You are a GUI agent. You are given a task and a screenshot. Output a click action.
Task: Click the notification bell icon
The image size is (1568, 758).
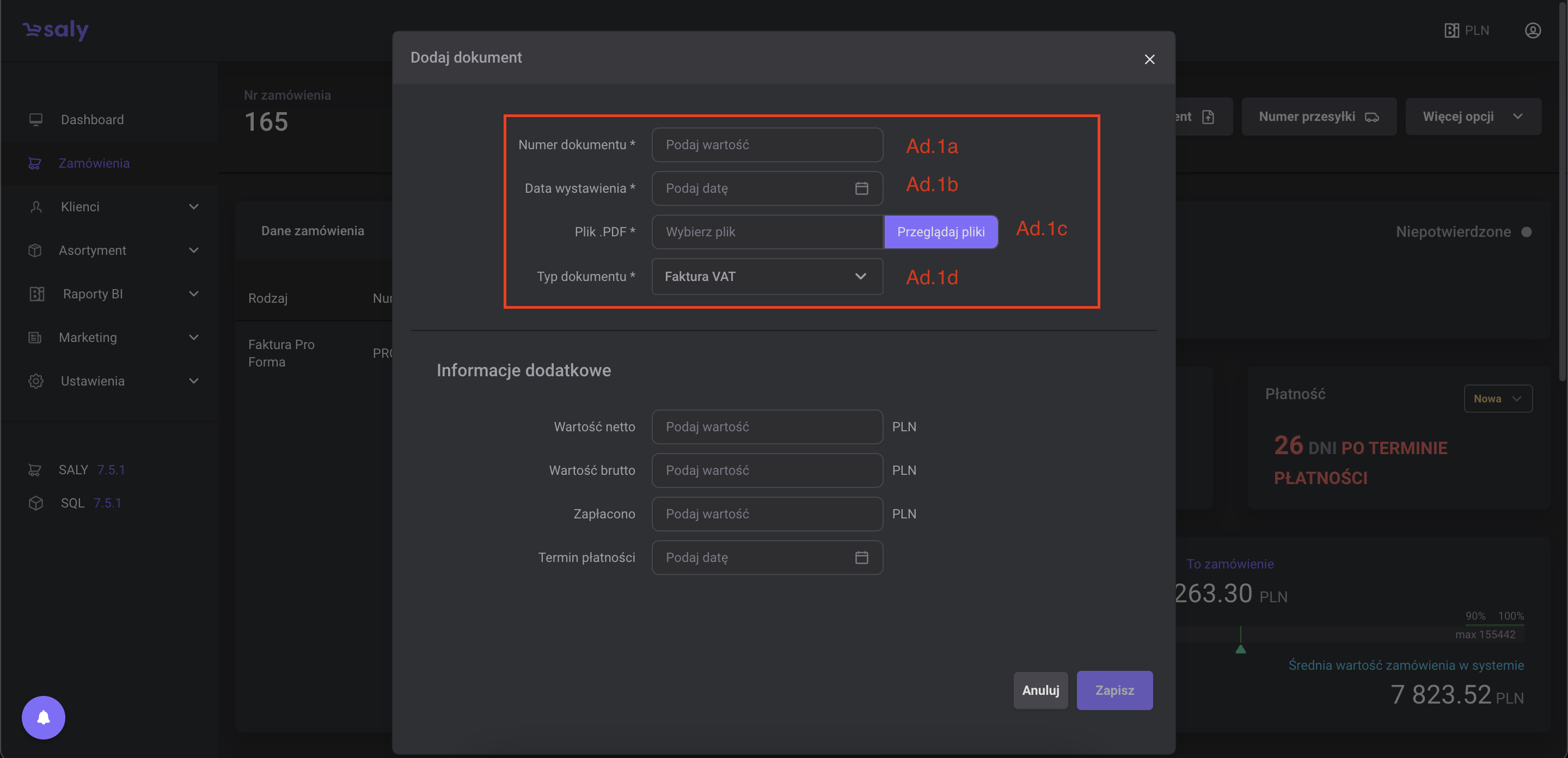[43, 717]
